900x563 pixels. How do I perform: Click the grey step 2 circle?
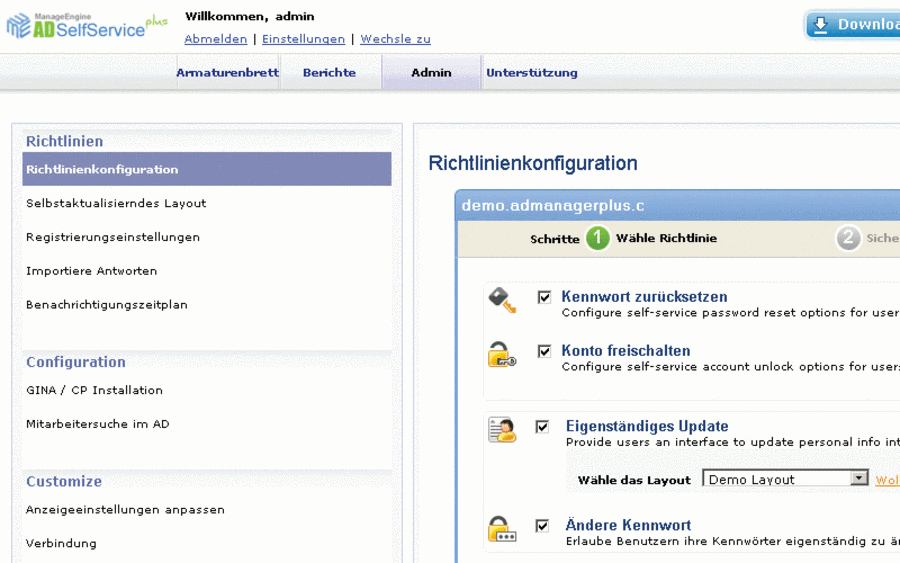point(848,238)
